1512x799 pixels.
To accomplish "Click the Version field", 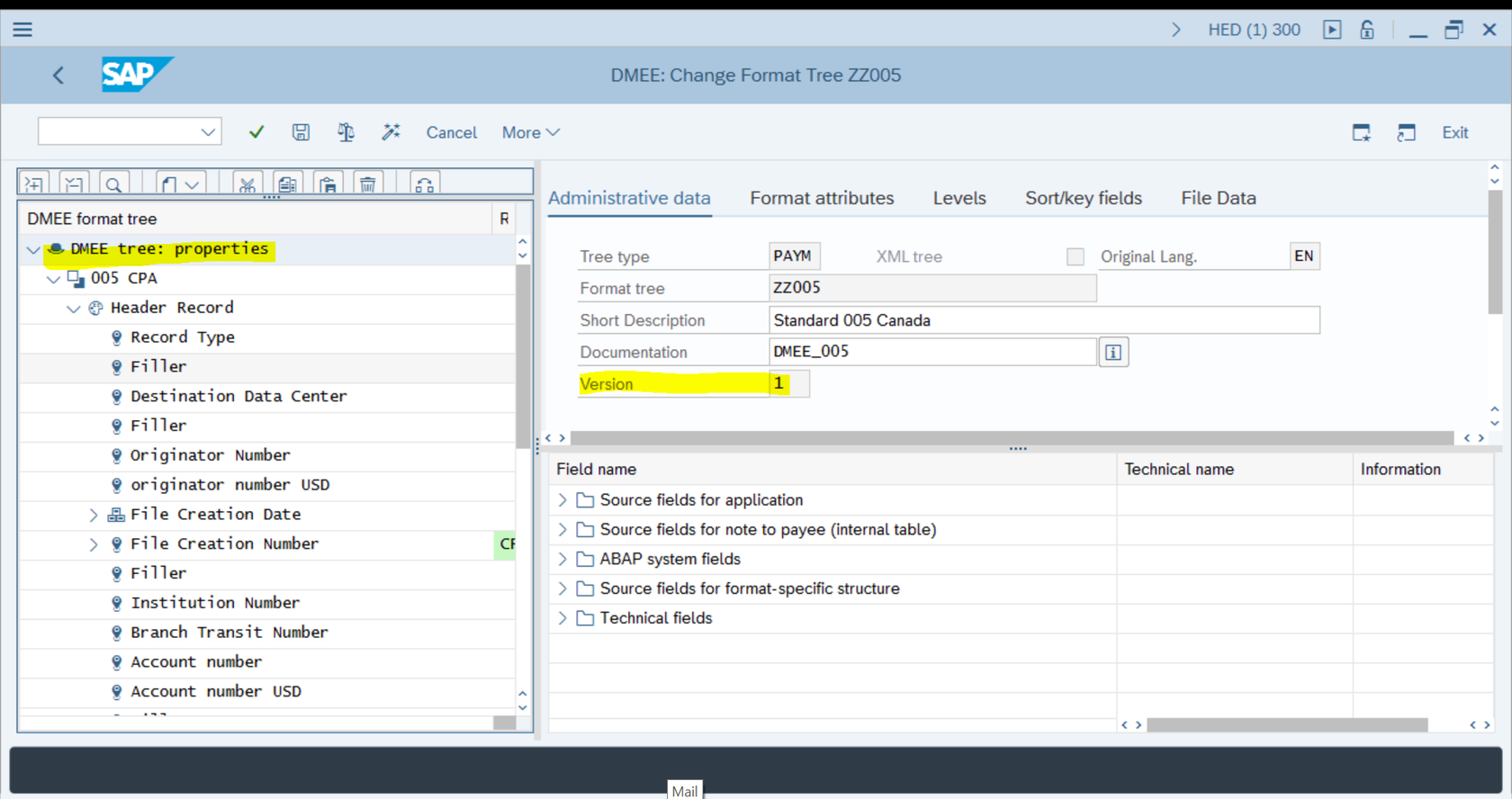I will point(788,384).
